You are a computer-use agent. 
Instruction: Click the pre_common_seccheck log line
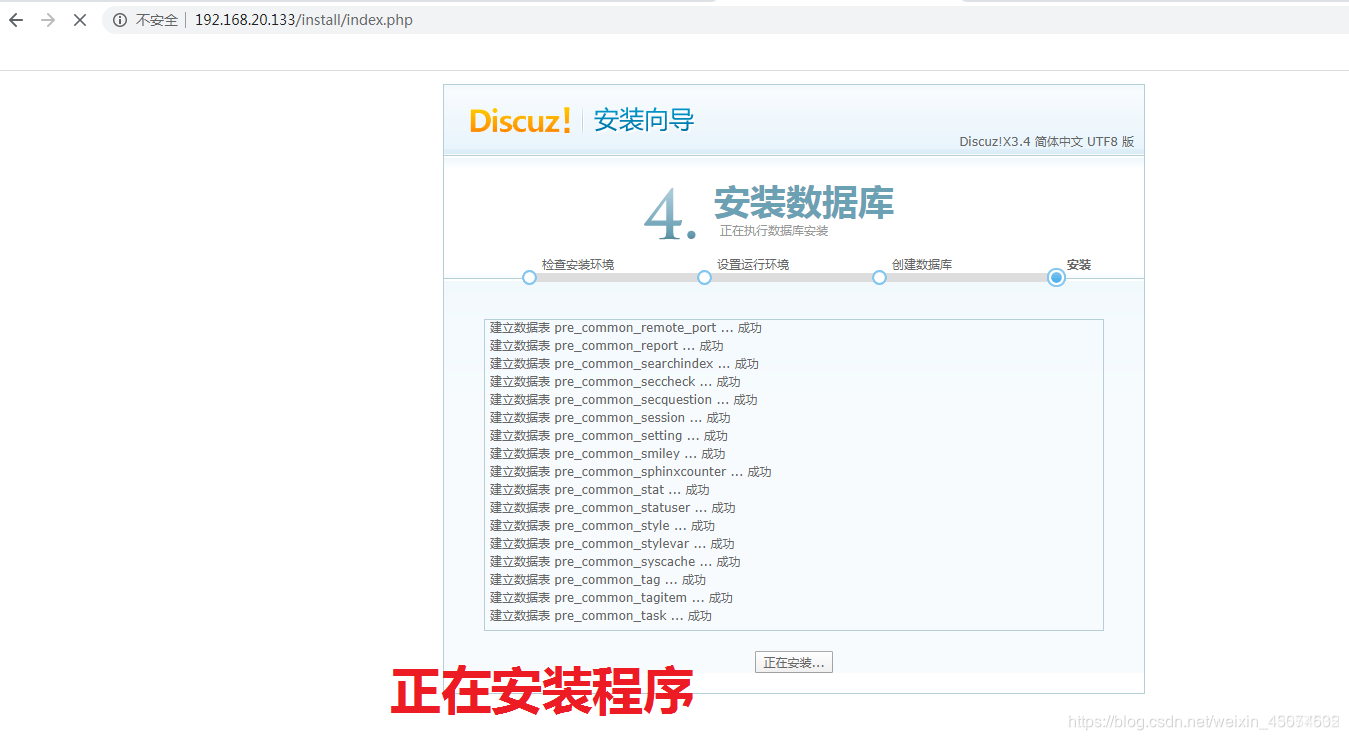click(x=615, y=382)
